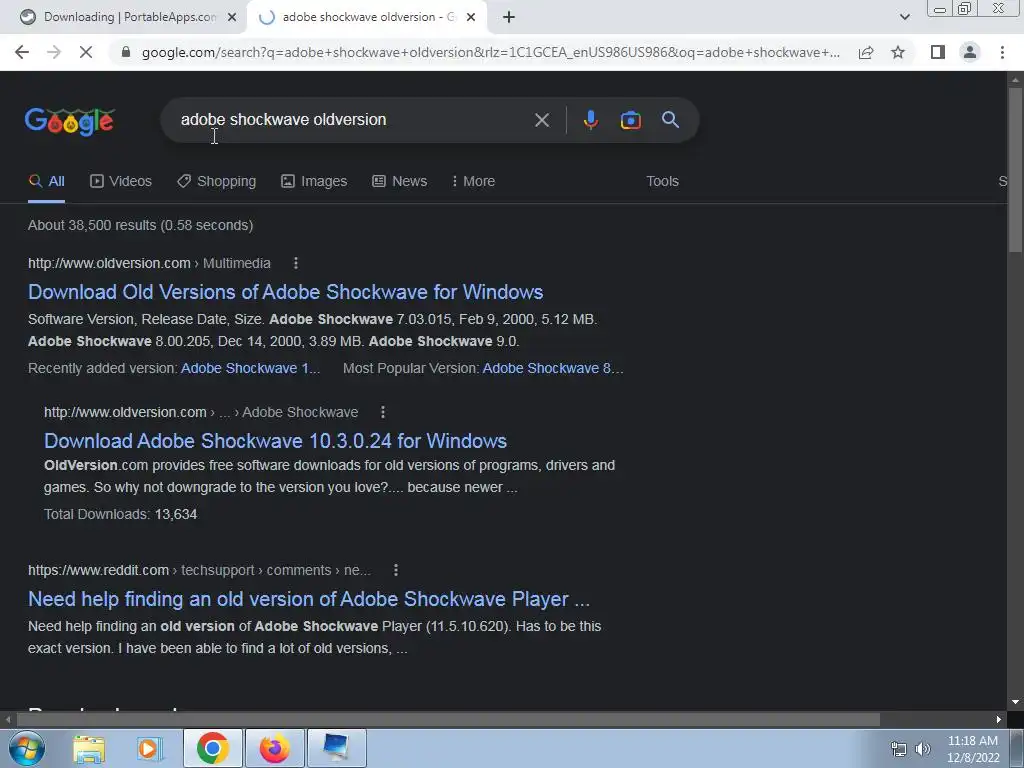Open options for reddit.com result
The height and width of the screenshot is (768, 1024).
tap(395, 570)
